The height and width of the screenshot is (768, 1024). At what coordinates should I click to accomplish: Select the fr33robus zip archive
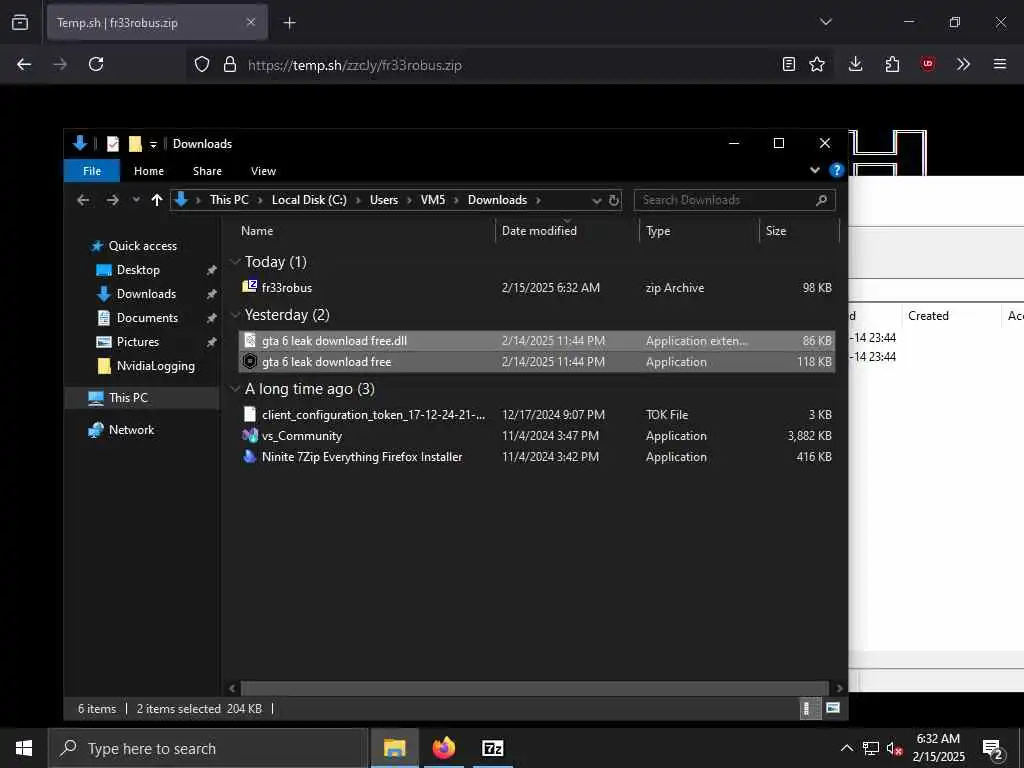[x=537, y=287]
